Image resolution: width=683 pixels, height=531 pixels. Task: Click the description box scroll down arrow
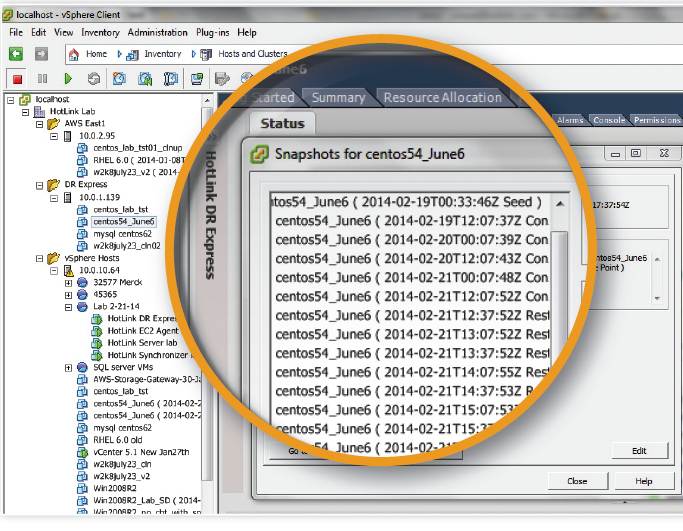(x=658, y=298)
